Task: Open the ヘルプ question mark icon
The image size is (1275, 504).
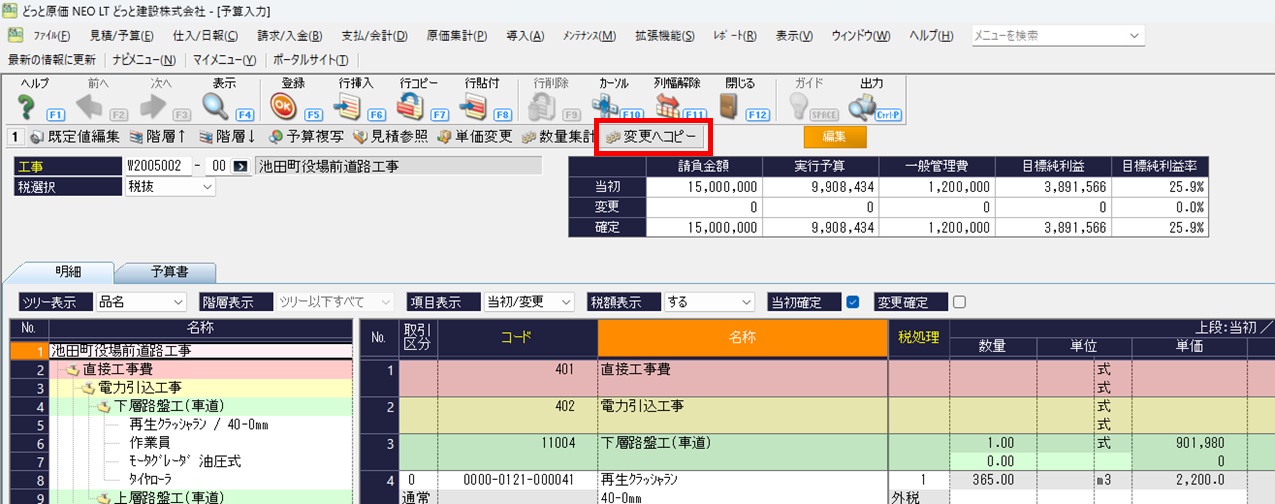Action: pyautogui.click(x=27, y=105)
